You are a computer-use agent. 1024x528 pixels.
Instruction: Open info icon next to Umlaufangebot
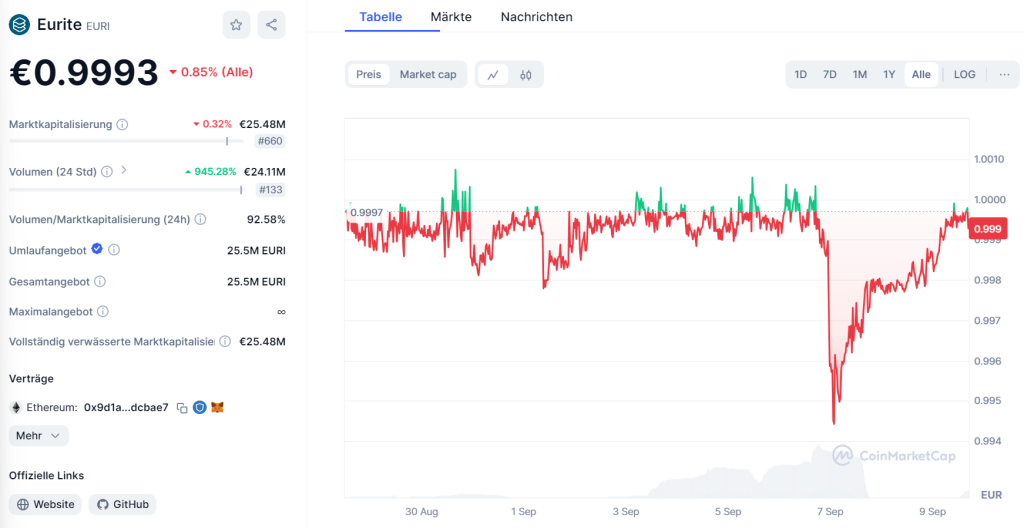(114, 250)
